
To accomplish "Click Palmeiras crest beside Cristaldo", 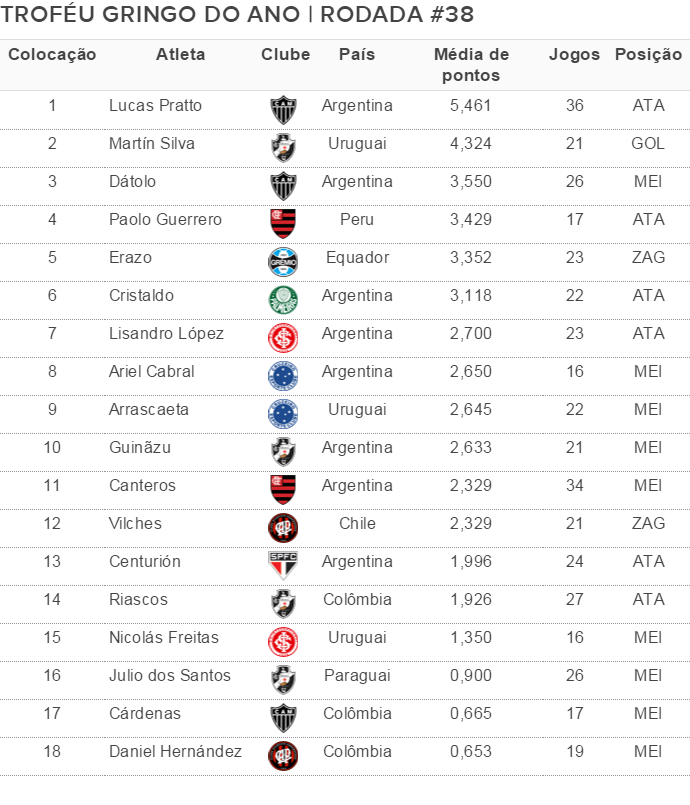I will (x=283, y=300).
